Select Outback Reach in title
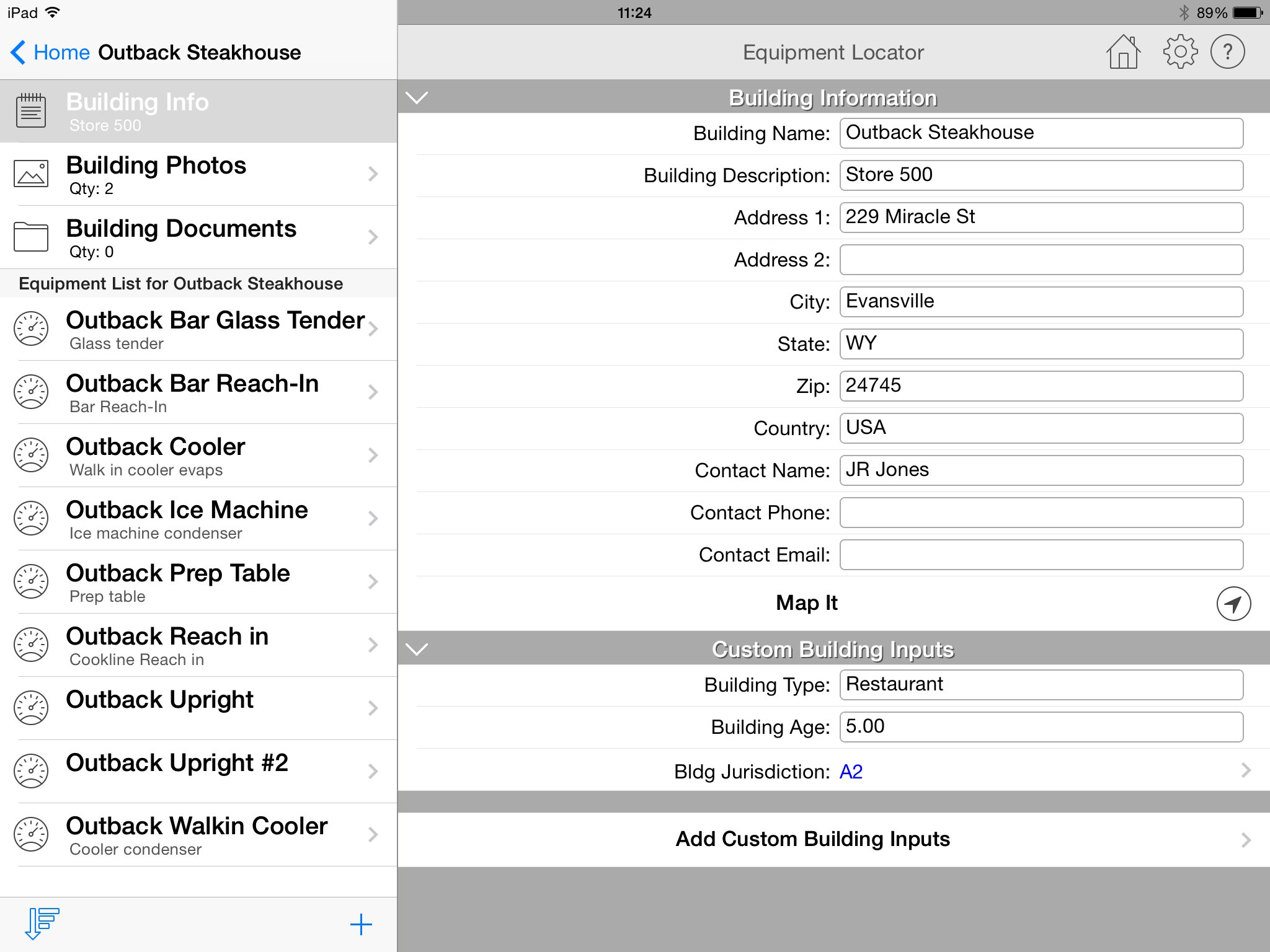Image resolution: width=1270 pixels, height=952 pixels. 167,637
